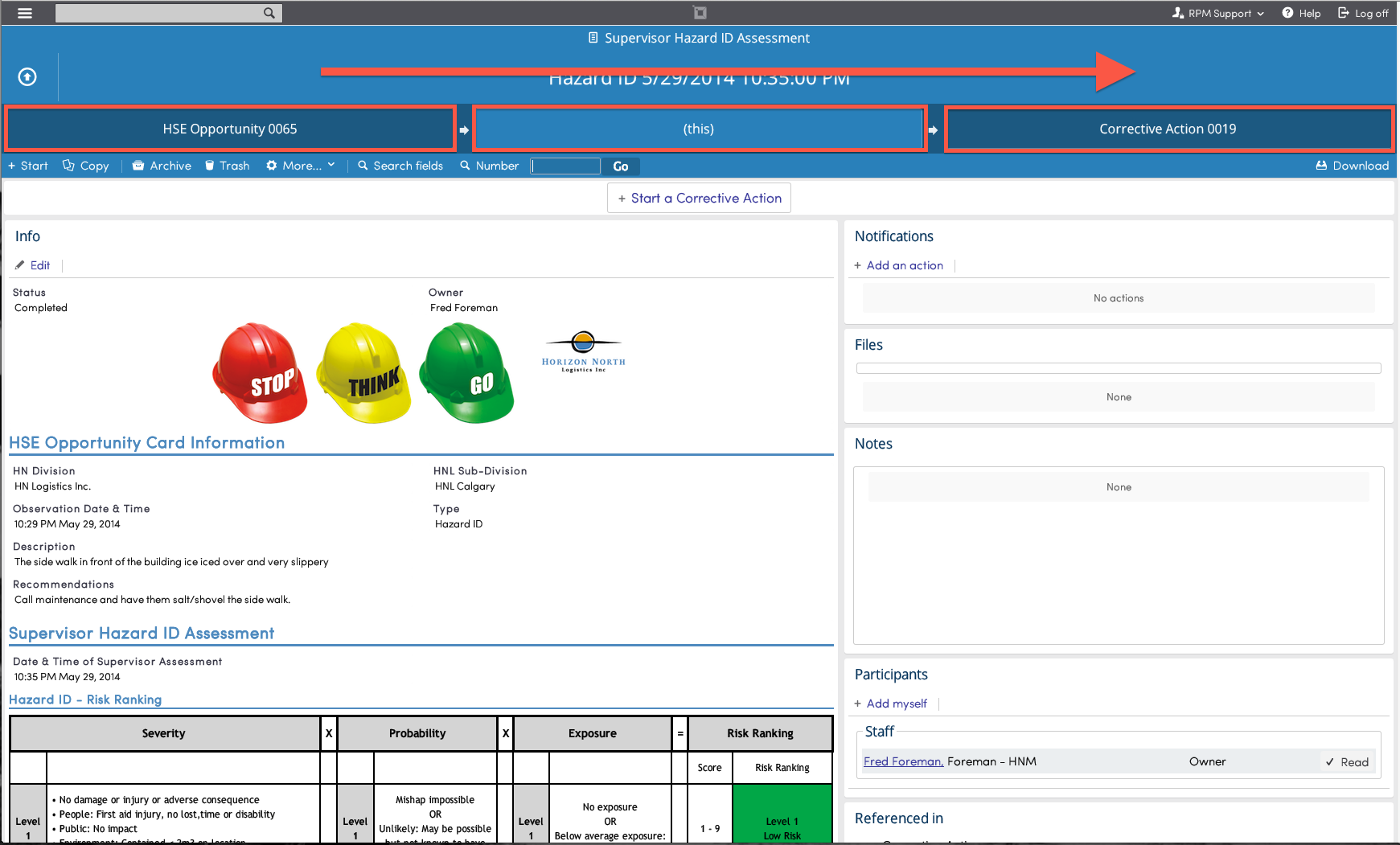This screenshot has height=845, width=1400.
Task: Click the Notes panel area
Action: click(1119, 556)
